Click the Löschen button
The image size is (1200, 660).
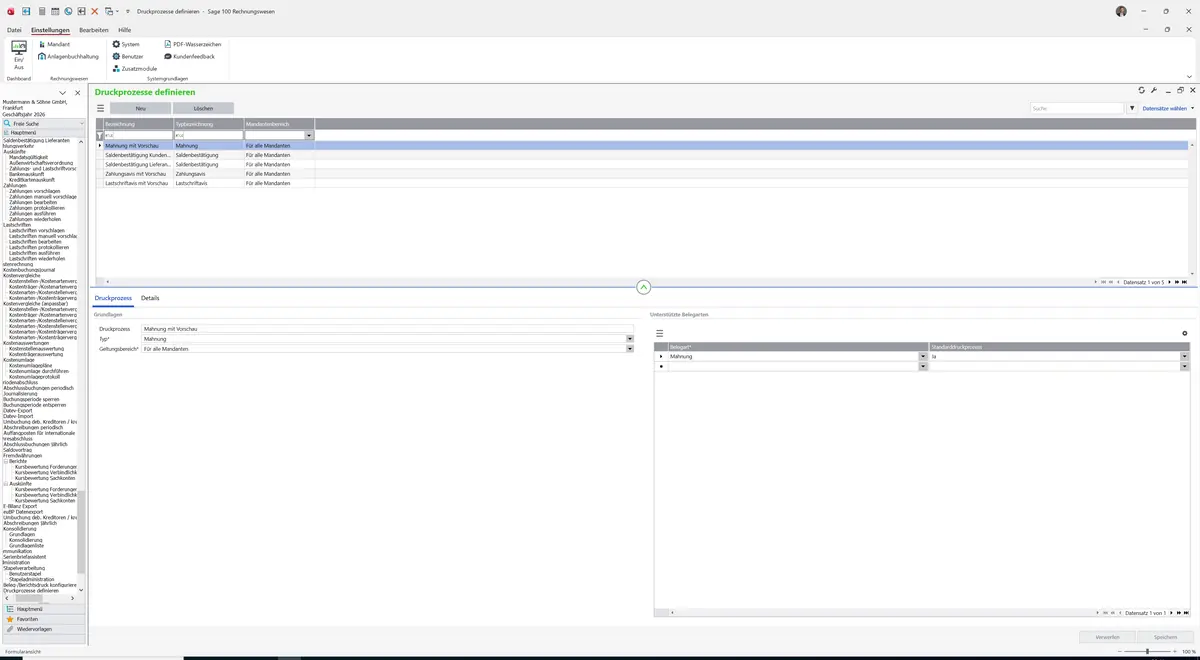(203, 108)
